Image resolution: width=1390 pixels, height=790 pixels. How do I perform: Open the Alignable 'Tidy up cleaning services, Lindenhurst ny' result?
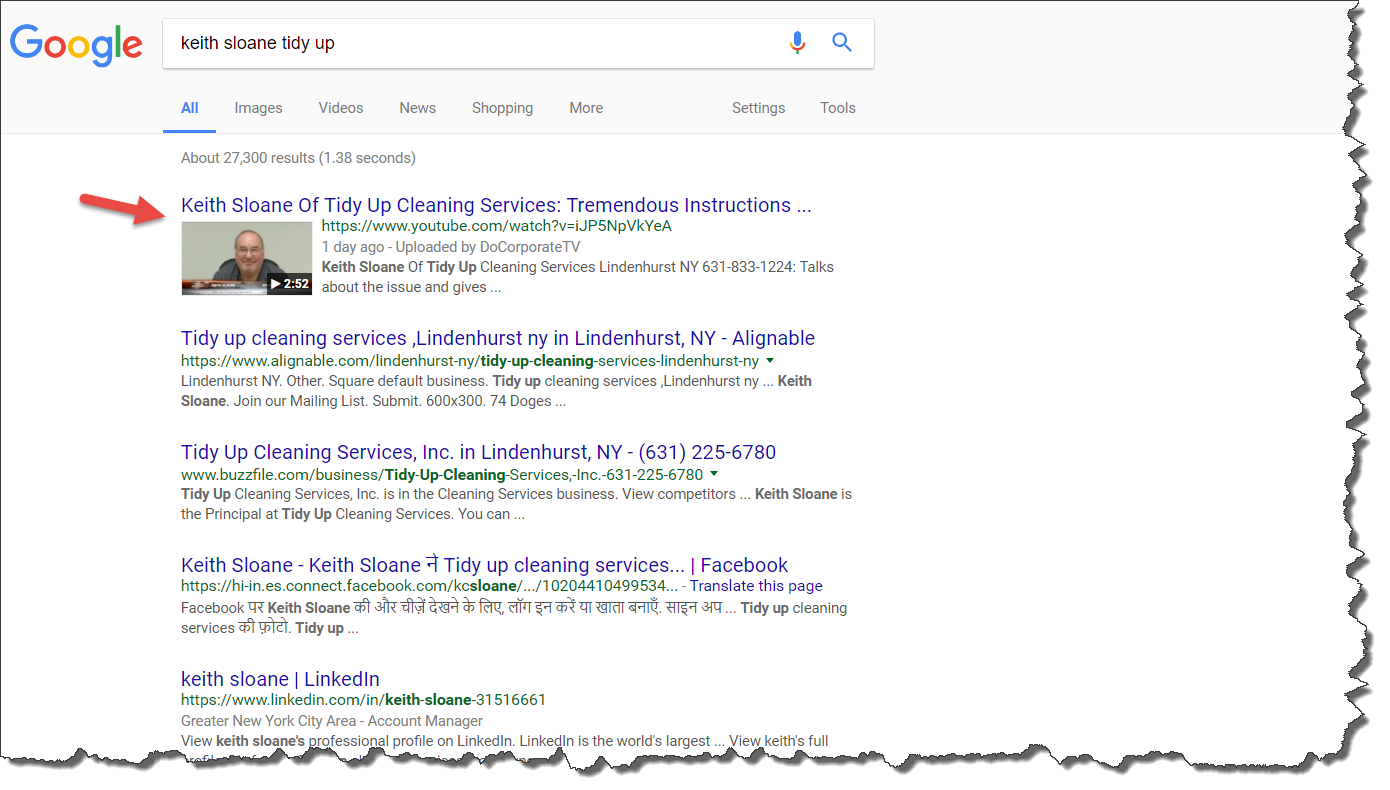pyautogui.click(x=498, y=338)
